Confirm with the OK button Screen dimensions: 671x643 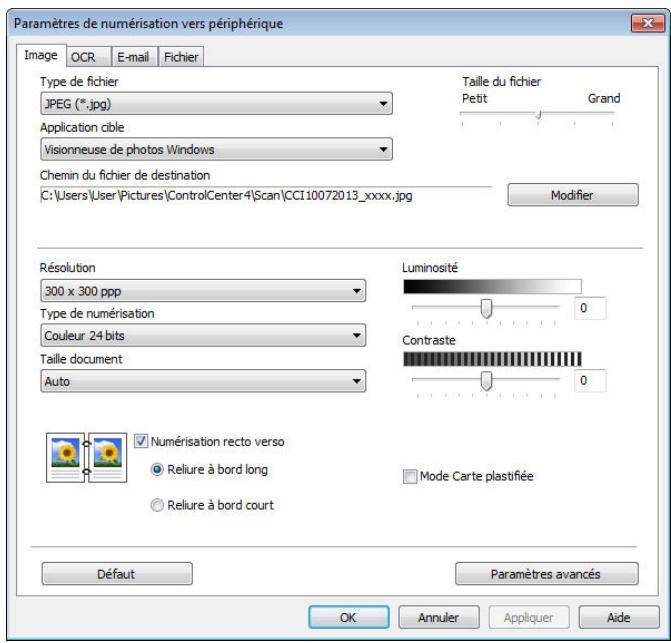pos(349,617)
